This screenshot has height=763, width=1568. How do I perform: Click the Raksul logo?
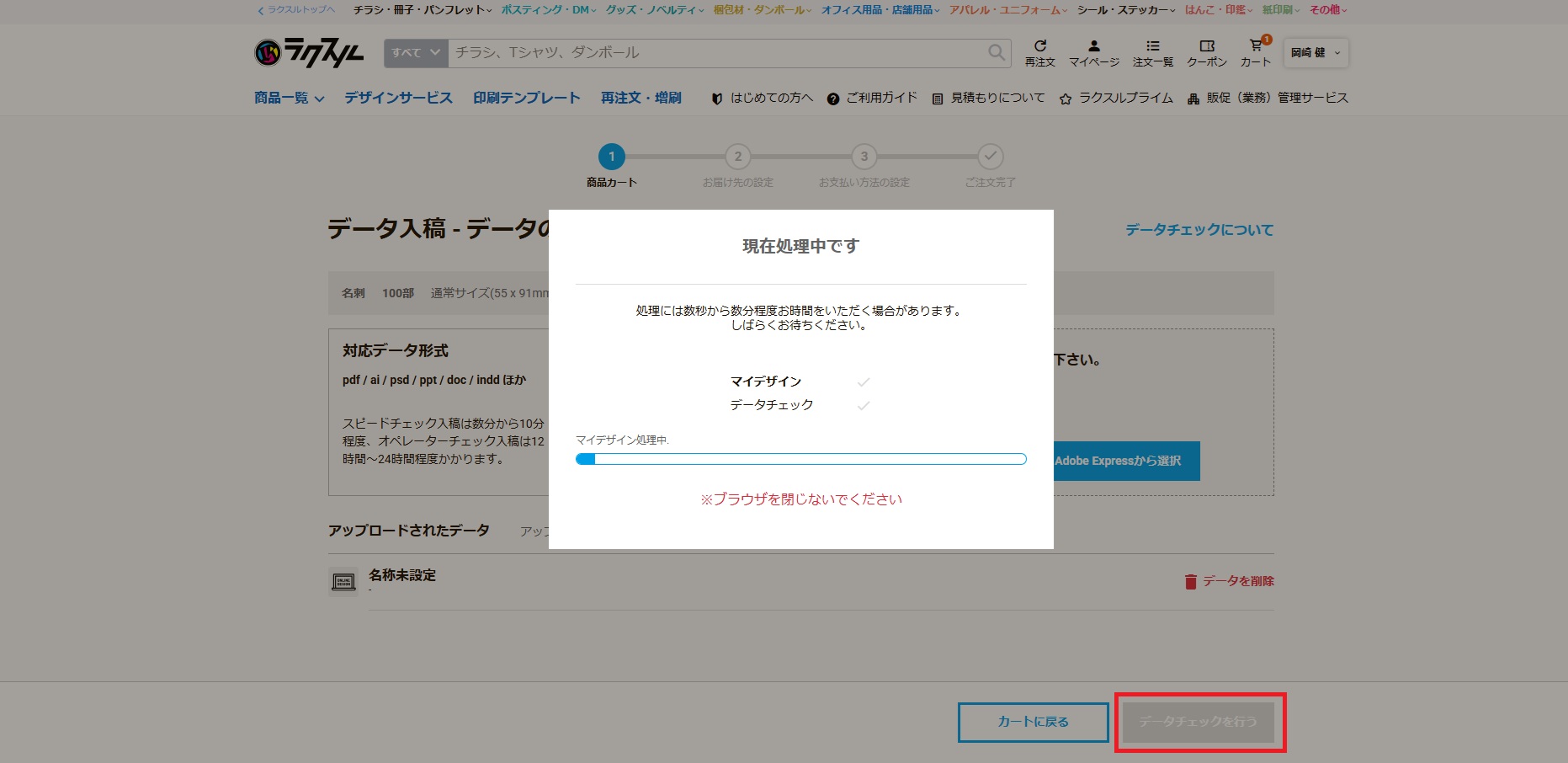coord(309,53)
